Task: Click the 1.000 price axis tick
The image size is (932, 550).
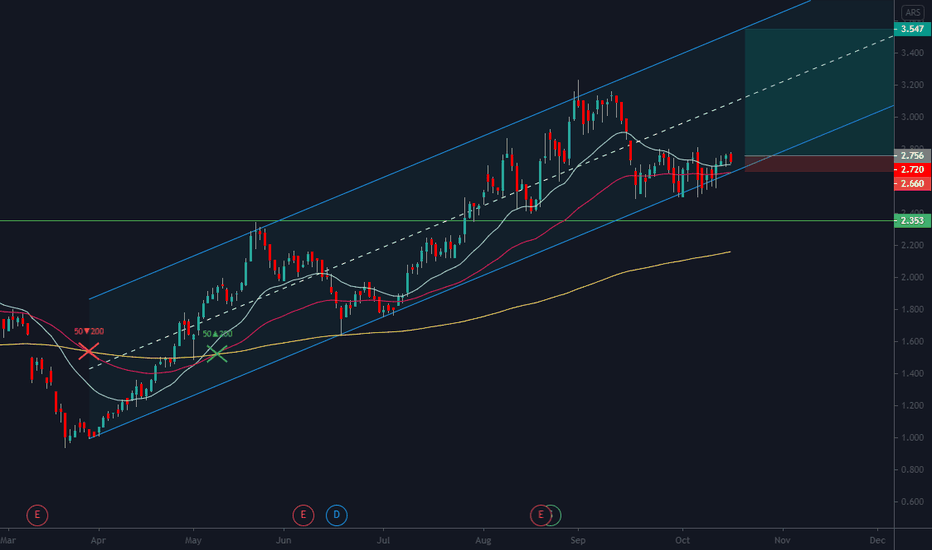Action: (912, 438)
